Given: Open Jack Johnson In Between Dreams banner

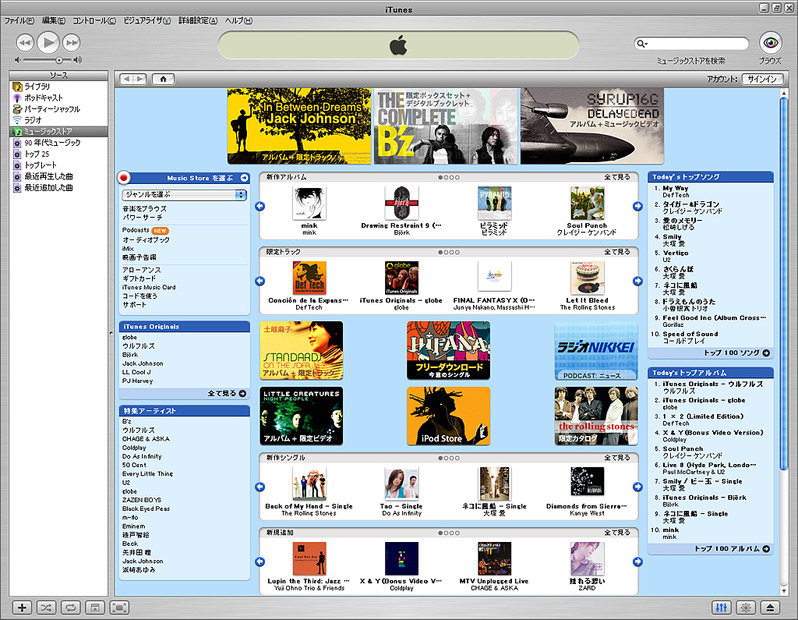Looking at the screenshot, I should point(299,126).
